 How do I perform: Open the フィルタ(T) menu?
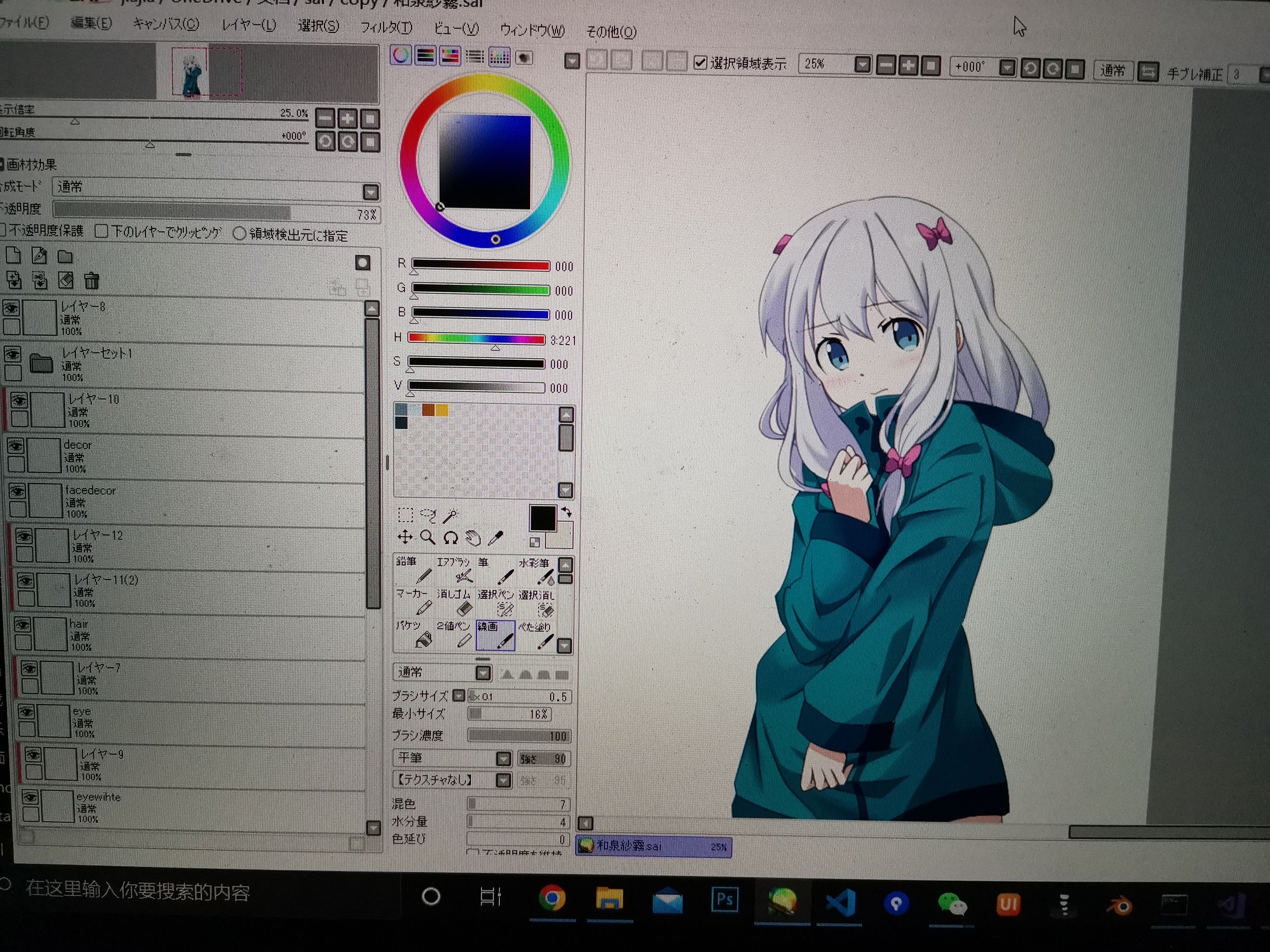(385, 27)
